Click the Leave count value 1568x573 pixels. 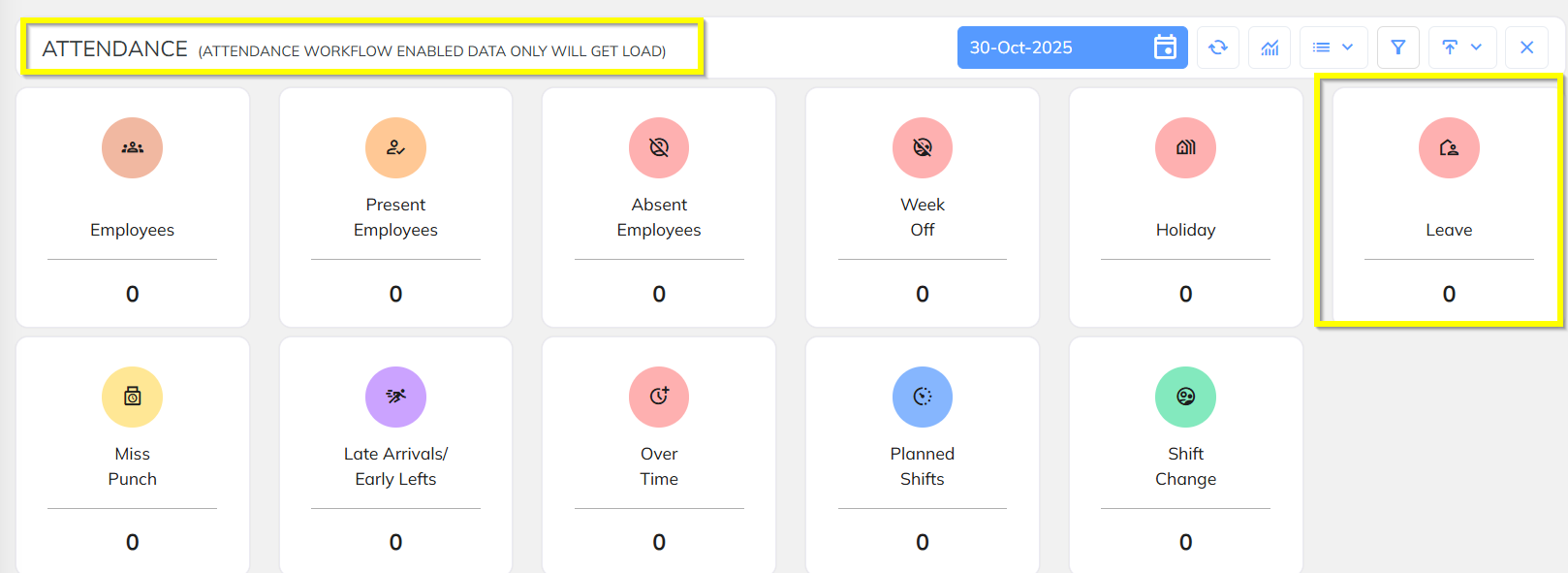[1449, 294]
